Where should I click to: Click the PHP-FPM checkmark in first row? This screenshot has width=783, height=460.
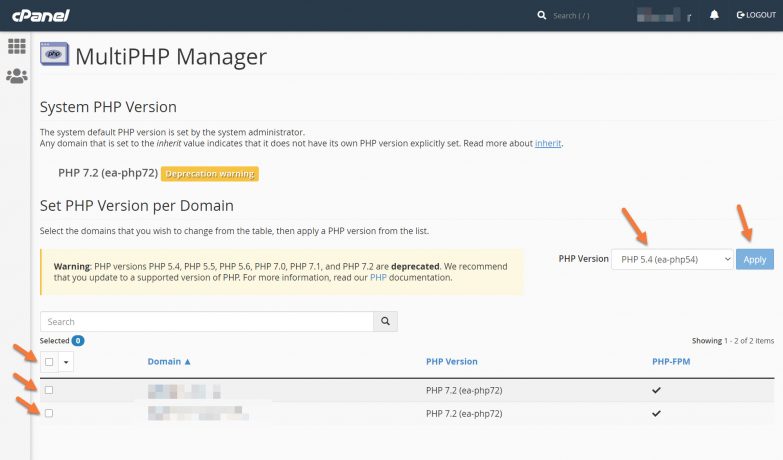(656, 390)
